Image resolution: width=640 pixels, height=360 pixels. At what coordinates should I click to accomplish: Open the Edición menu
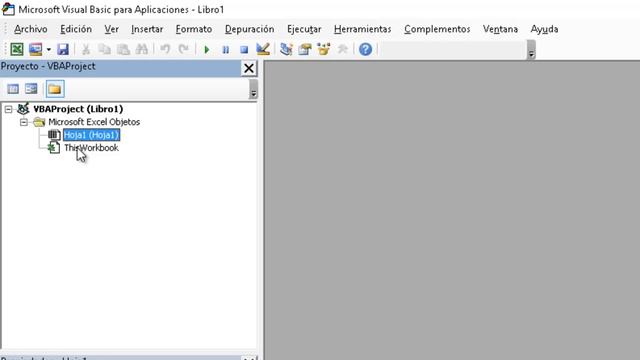[x=76, y=29]
